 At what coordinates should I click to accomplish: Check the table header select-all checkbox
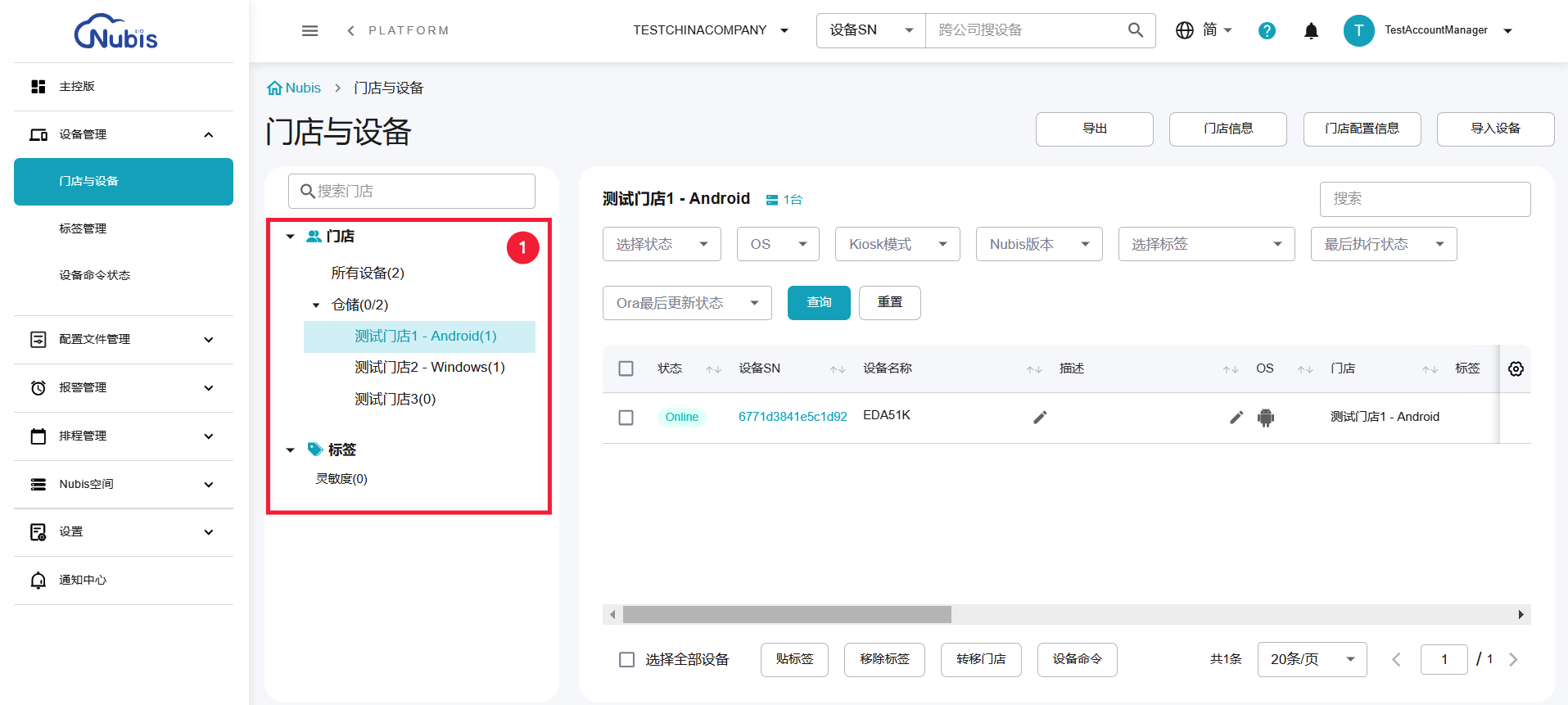(x=626, y=368)
